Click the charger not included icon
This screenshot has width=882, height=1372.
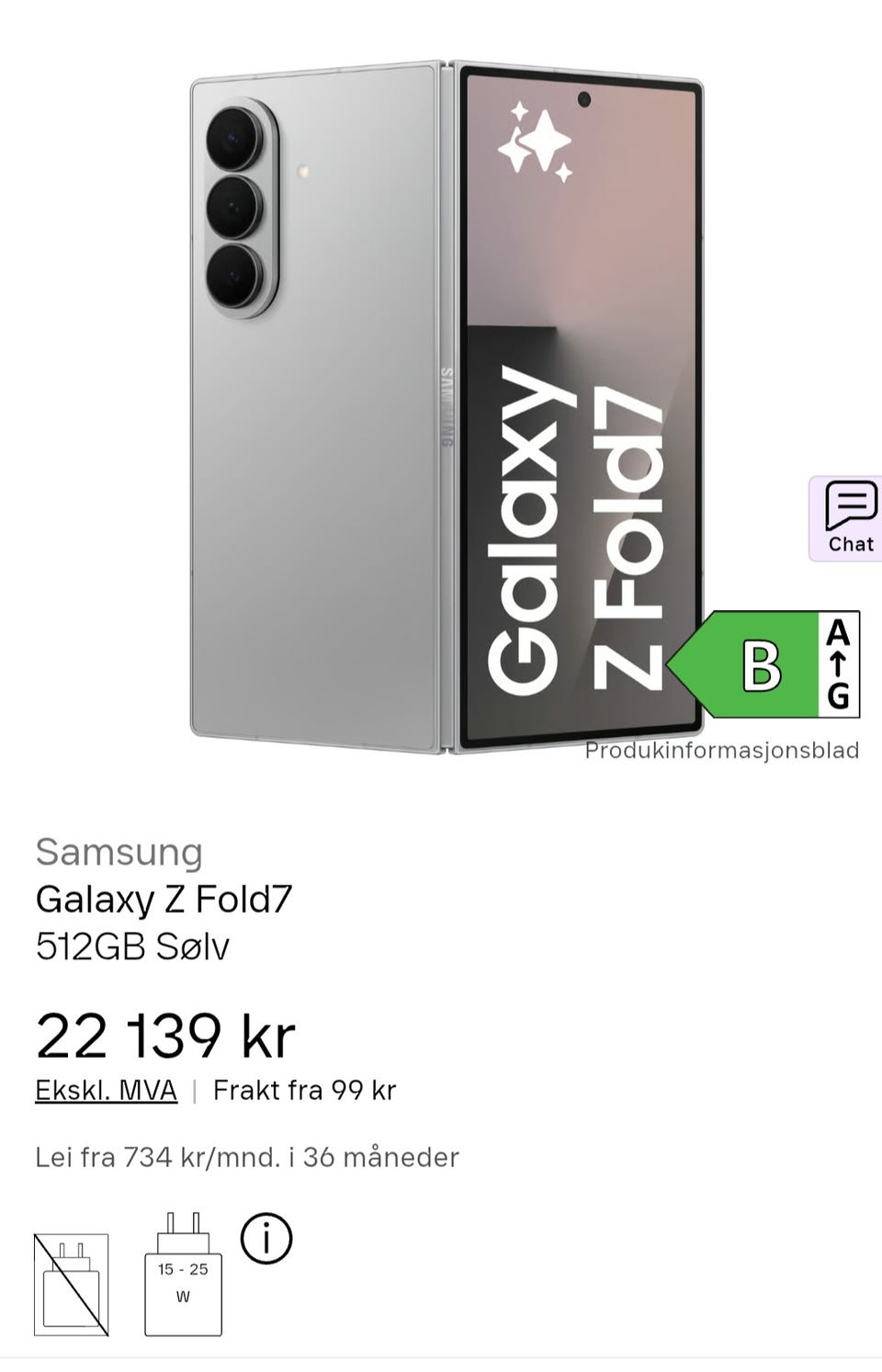[72, 1285]
